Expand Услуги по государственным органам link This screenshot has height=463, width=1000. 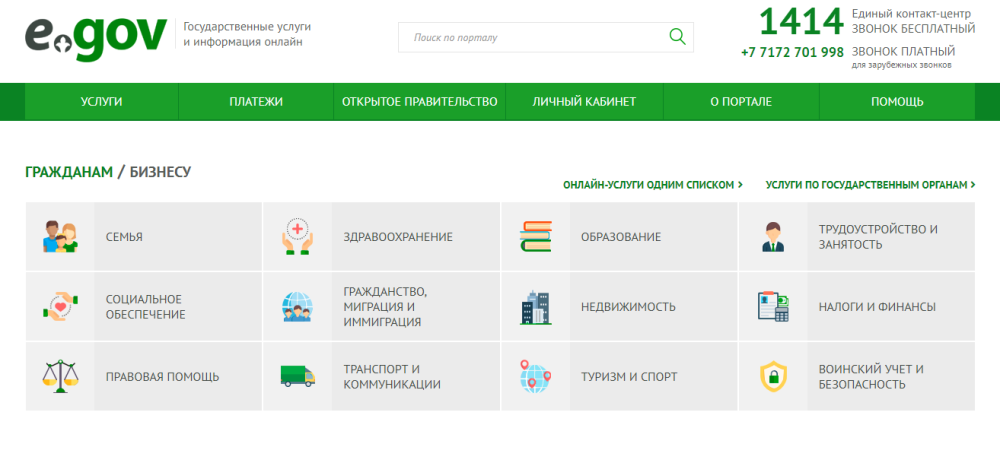tap(870, 185)
